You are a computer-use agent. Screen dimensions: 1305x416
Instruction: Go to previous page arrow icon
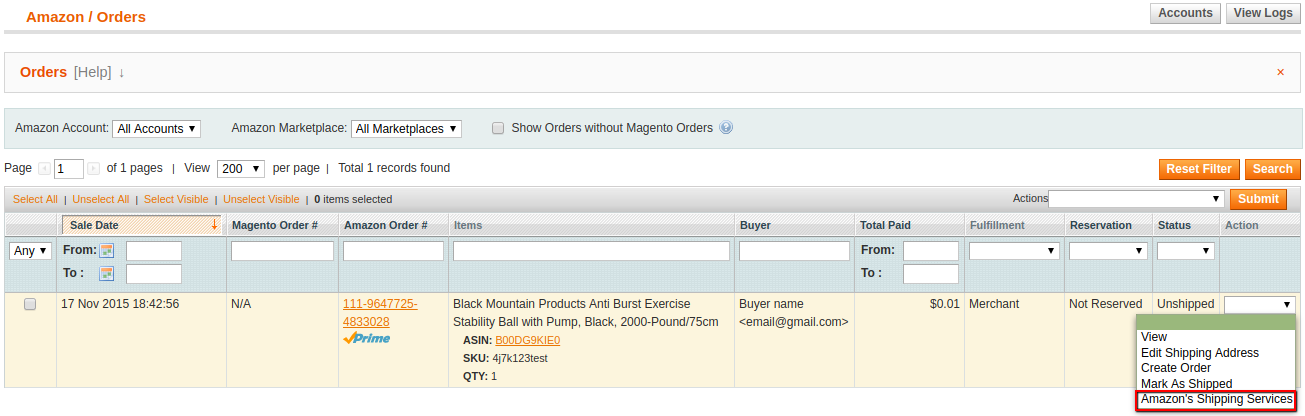[44, 169]
